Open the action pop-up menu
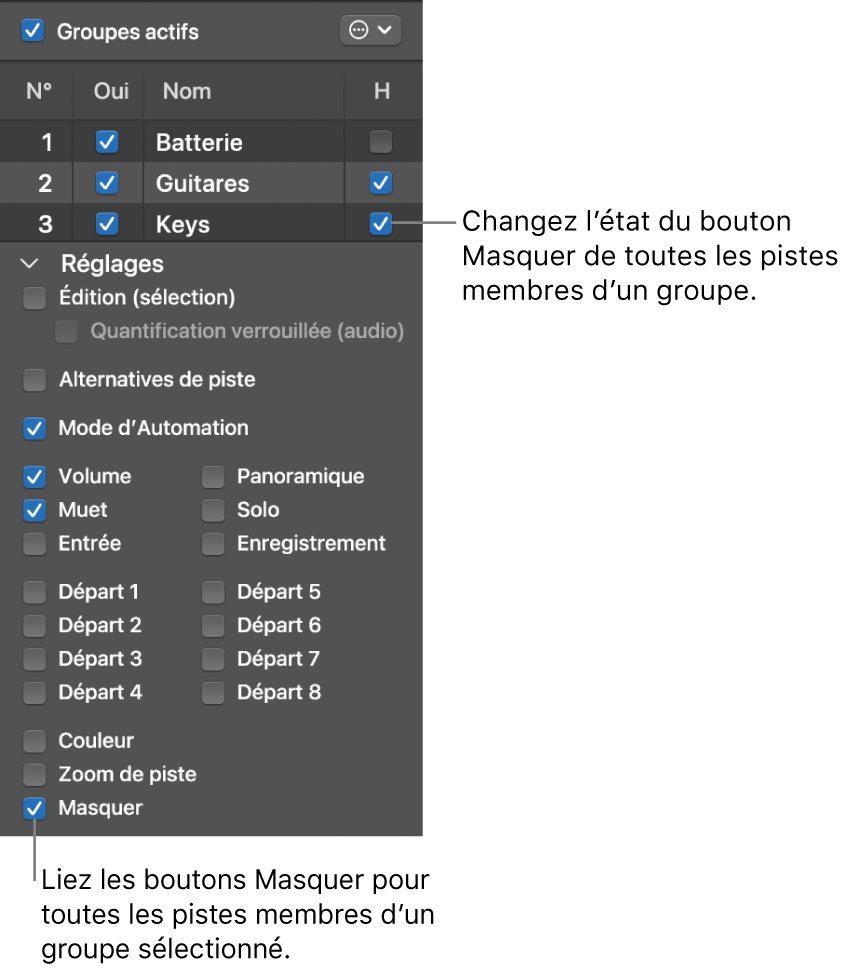The width and height of the screenshot is (846, 971). tap(370, 30)
